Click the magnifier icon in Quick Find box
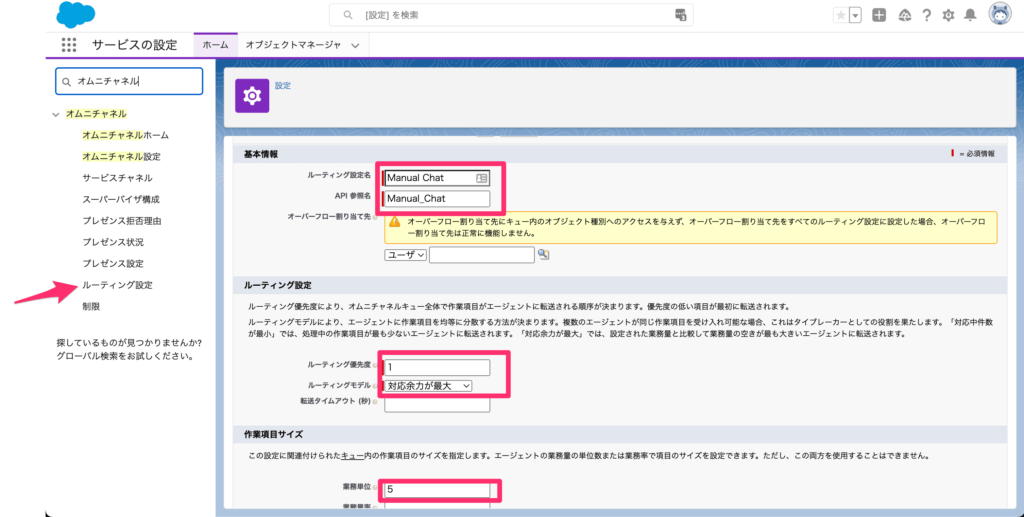This screenshot has height=517, width=1024. pyautogui.click(x=67, y=82)
